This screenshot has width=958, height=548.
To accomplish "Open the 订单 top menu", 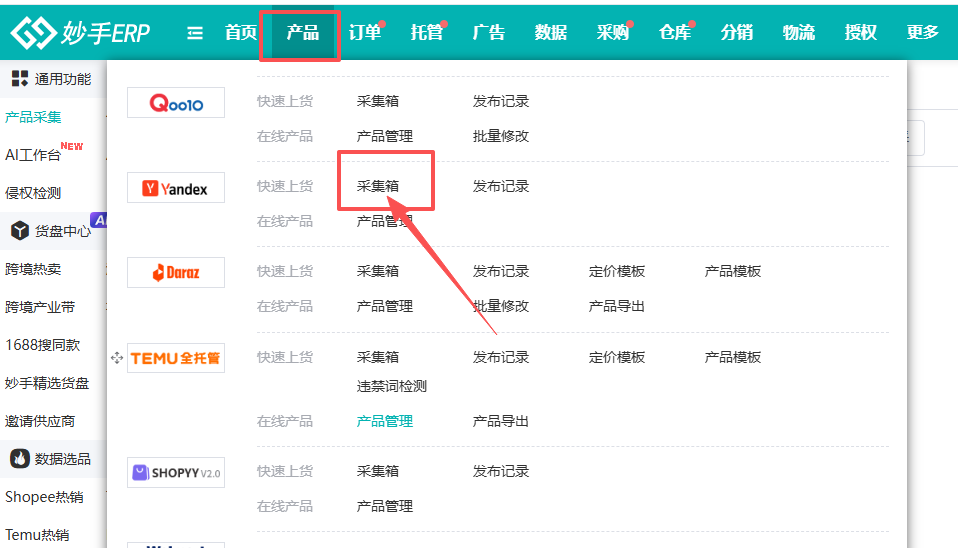I will point(365,32).
